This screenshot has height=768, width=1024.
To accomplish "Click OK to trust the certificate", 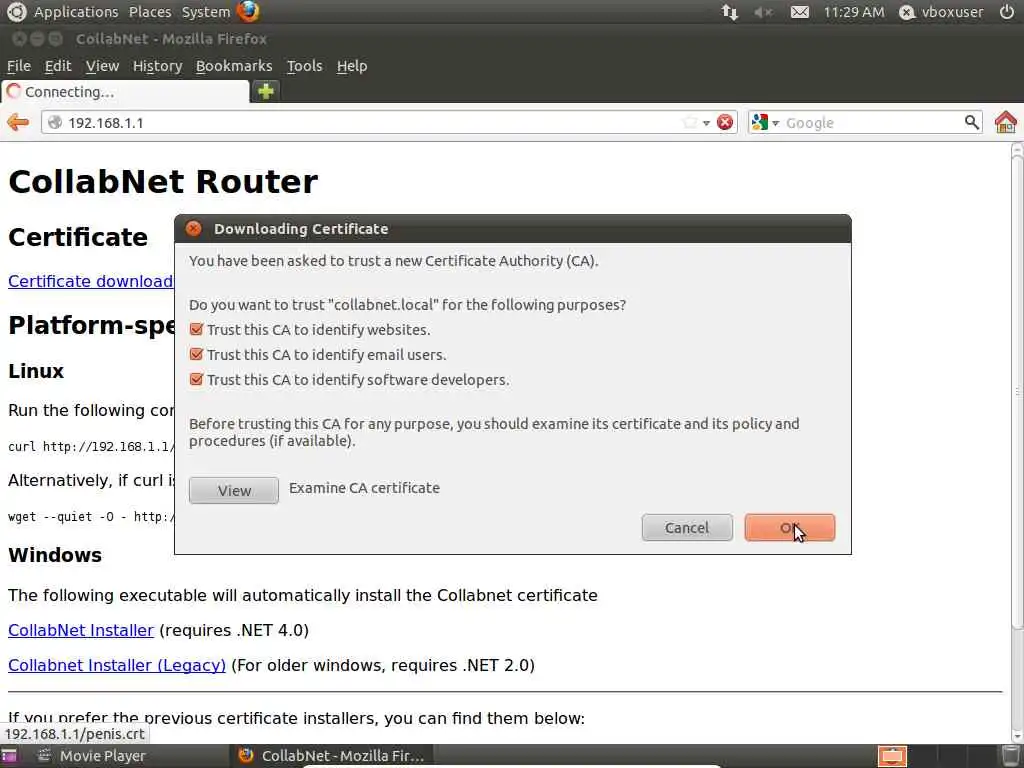I will point(790,528).
